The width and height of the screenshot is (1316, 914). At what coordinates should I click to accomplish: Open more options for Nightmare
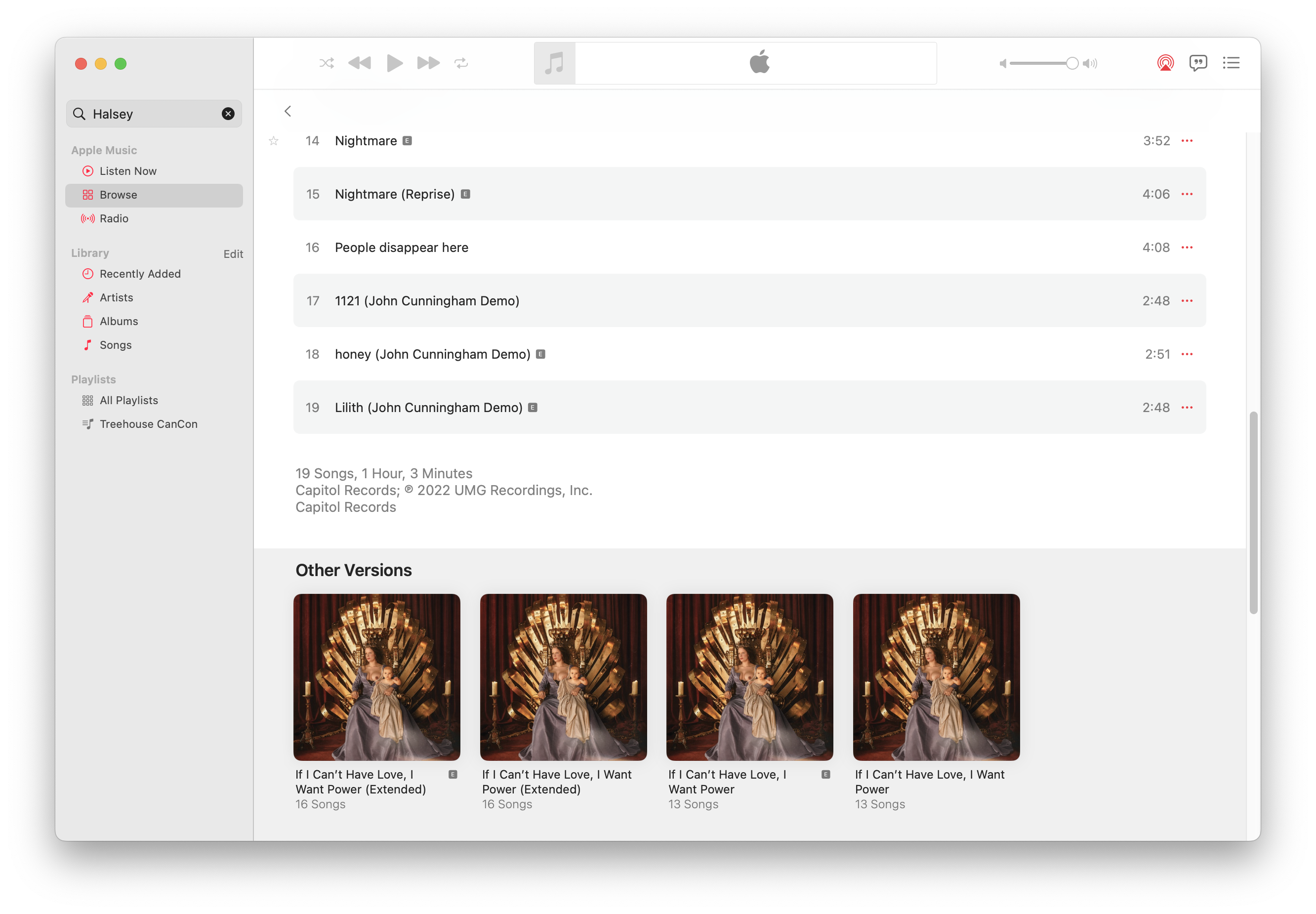(x=1187, y=141)
